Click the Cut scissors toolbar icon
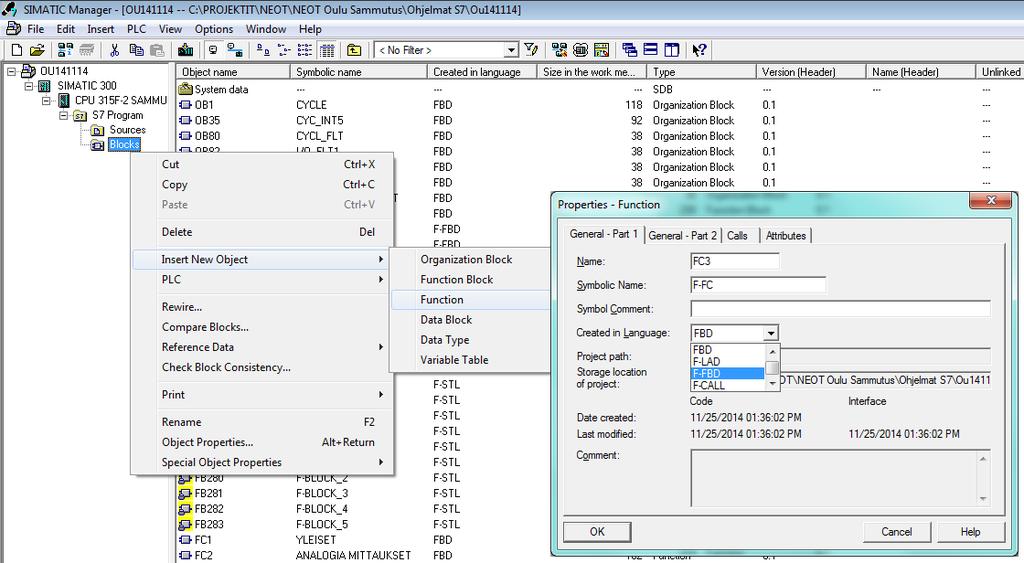 115,50
